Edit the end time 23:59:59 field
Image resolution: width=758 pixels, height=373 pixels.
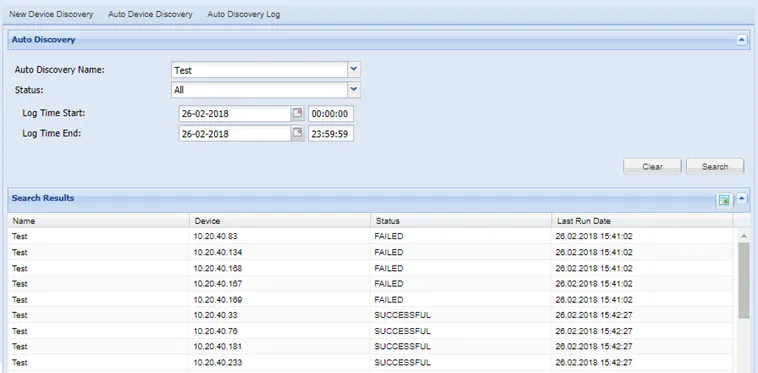[331, 134]
